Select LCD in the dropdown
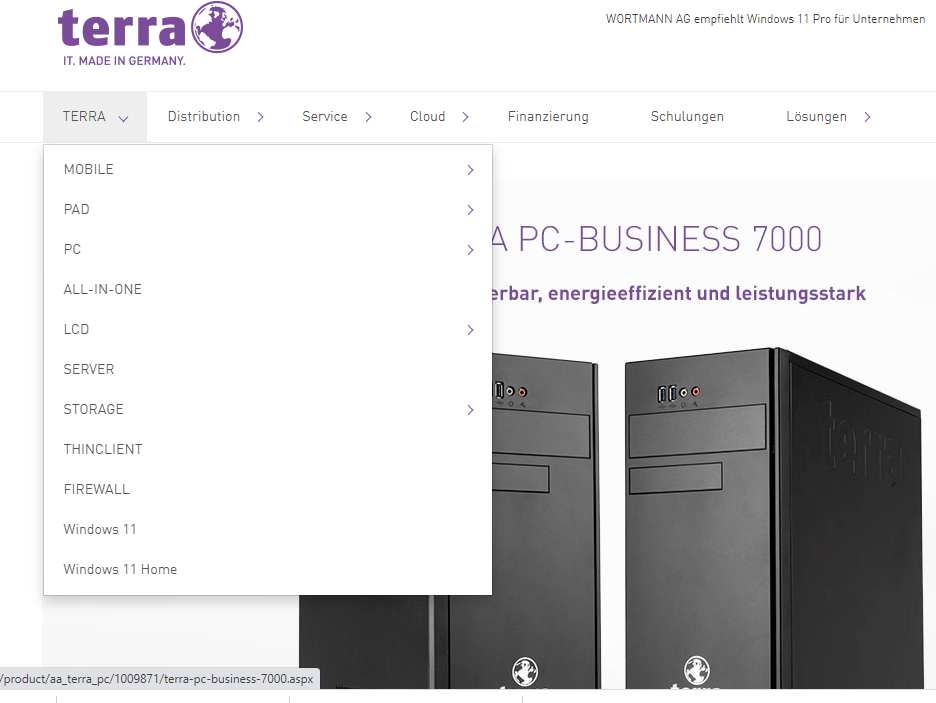The image size is (936, 703). coord(76,329)
